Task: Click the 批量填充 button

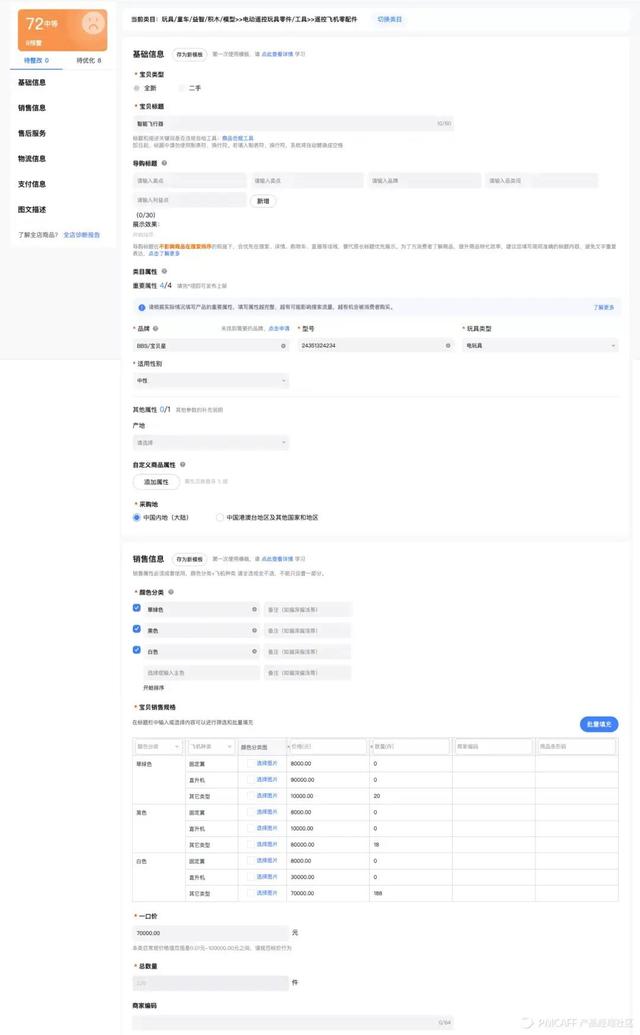Action: (x=599, y=724)
